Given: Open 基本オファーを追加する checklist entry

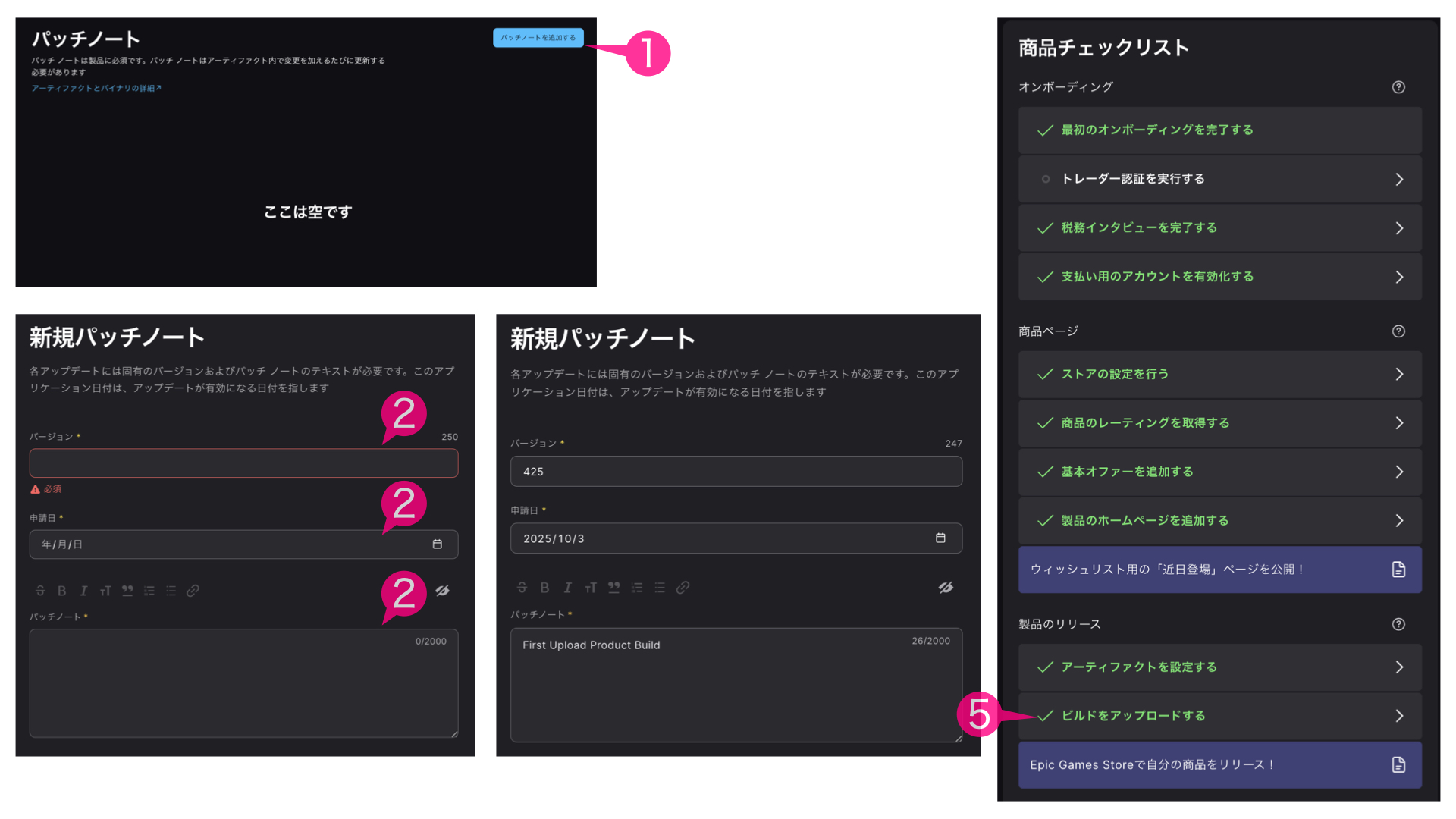Looking at the screenshot, I should (x=1219, y=472).
